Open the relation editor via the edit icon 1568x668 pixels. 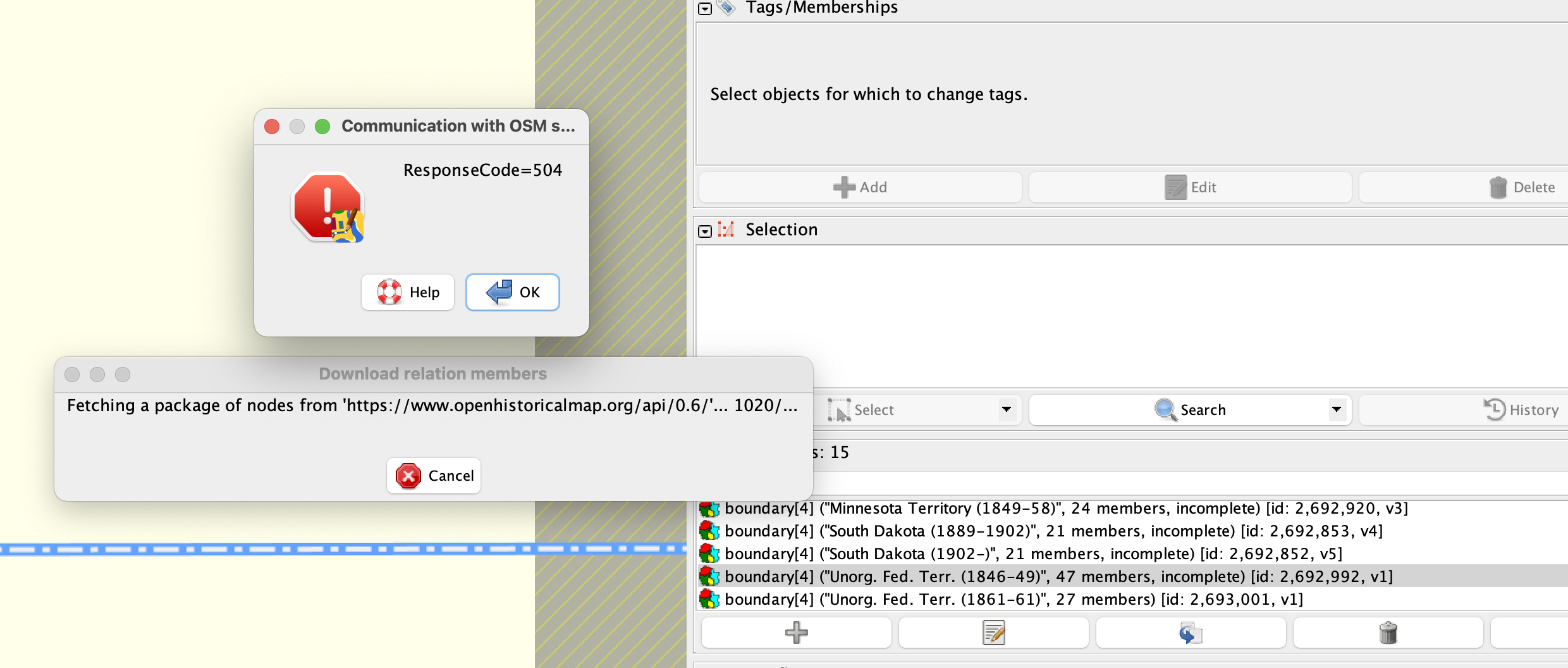(994, 633)
